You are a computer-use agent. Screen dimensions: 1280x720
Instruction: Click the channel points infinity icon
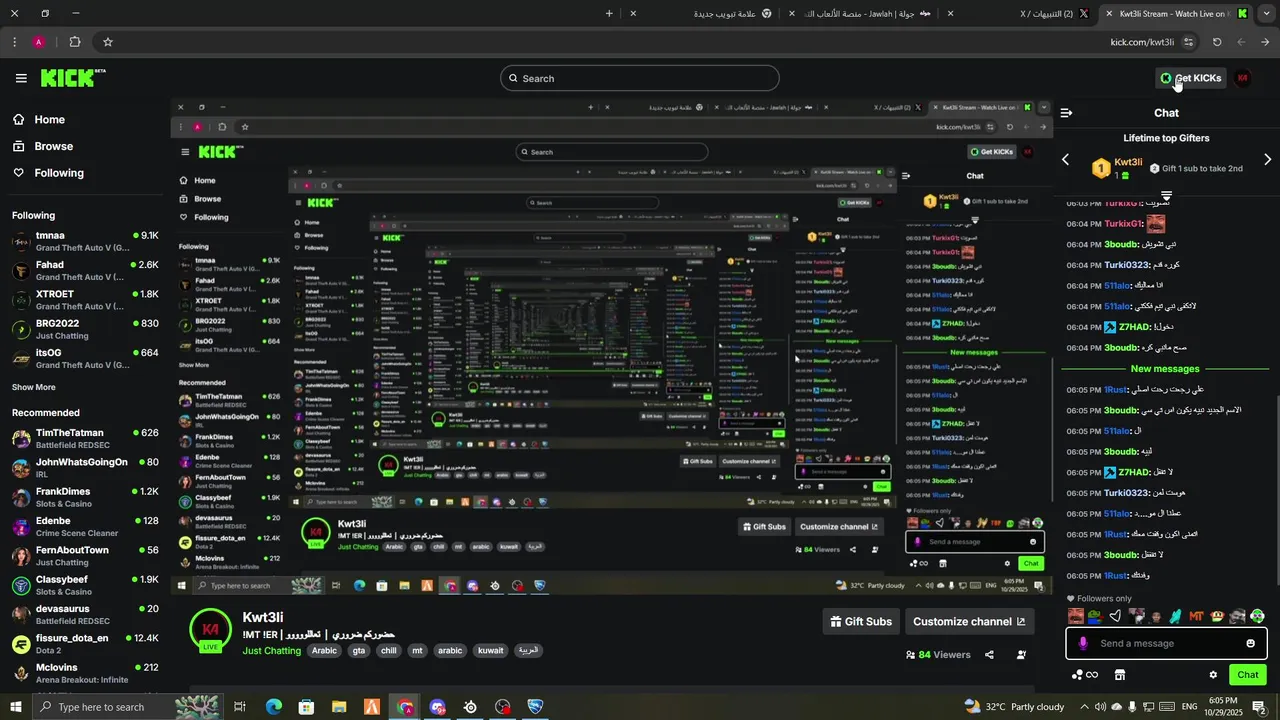click(x=1085, y=675)
